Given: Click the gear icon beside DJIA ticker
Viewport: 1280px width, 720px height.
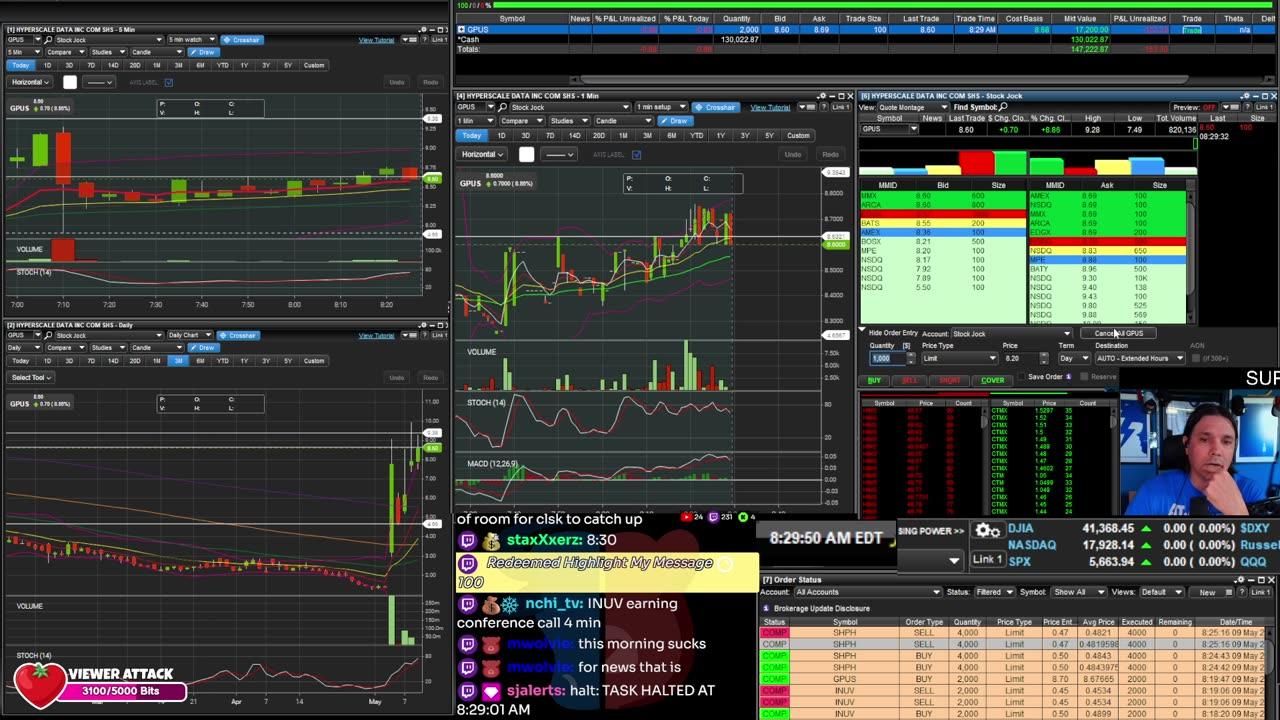Looking at the screenshot, I should click(x=987, y=531).
